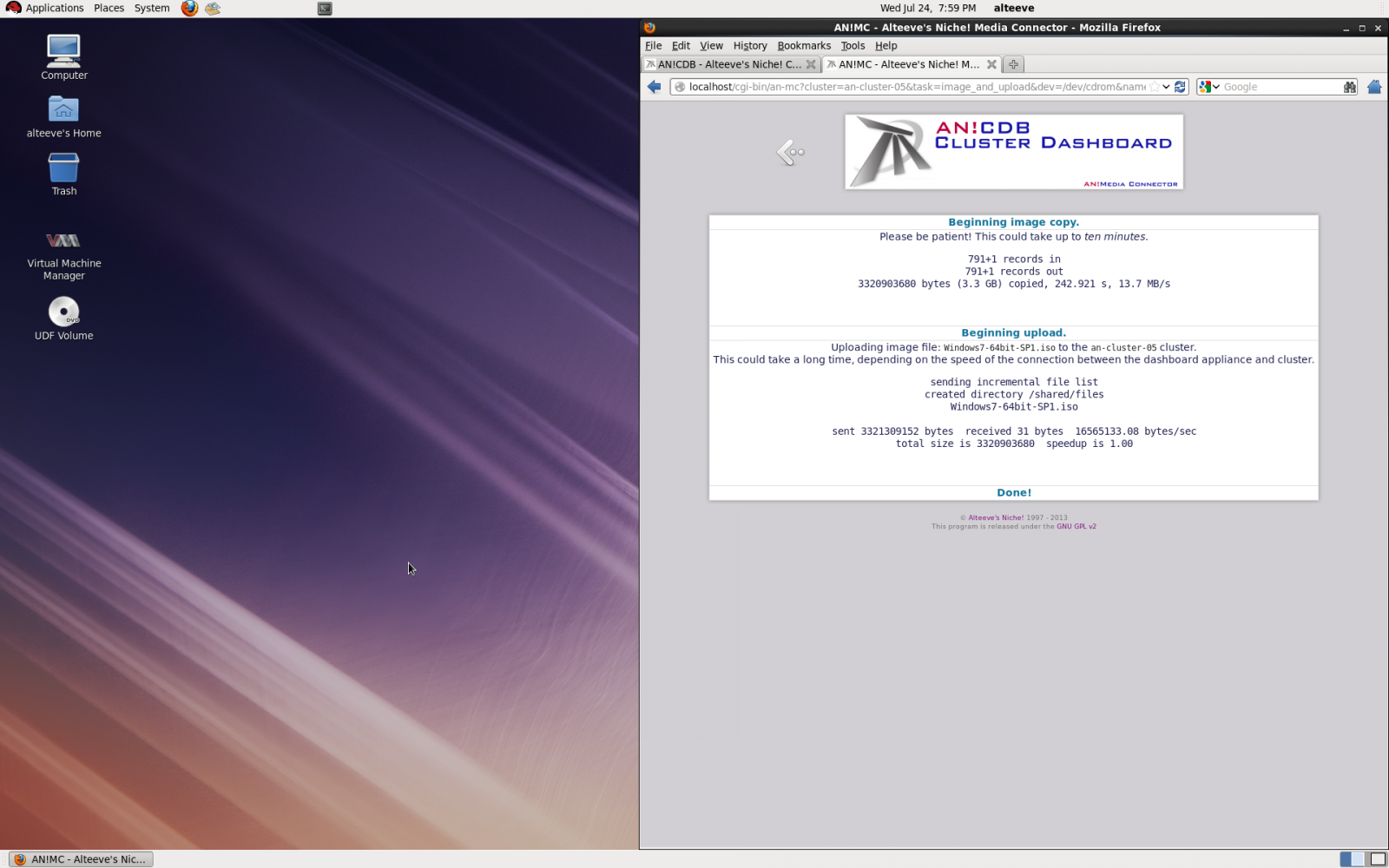
Task: Click the Alteeve's Niche! footer link
Action: click(995, 518)
